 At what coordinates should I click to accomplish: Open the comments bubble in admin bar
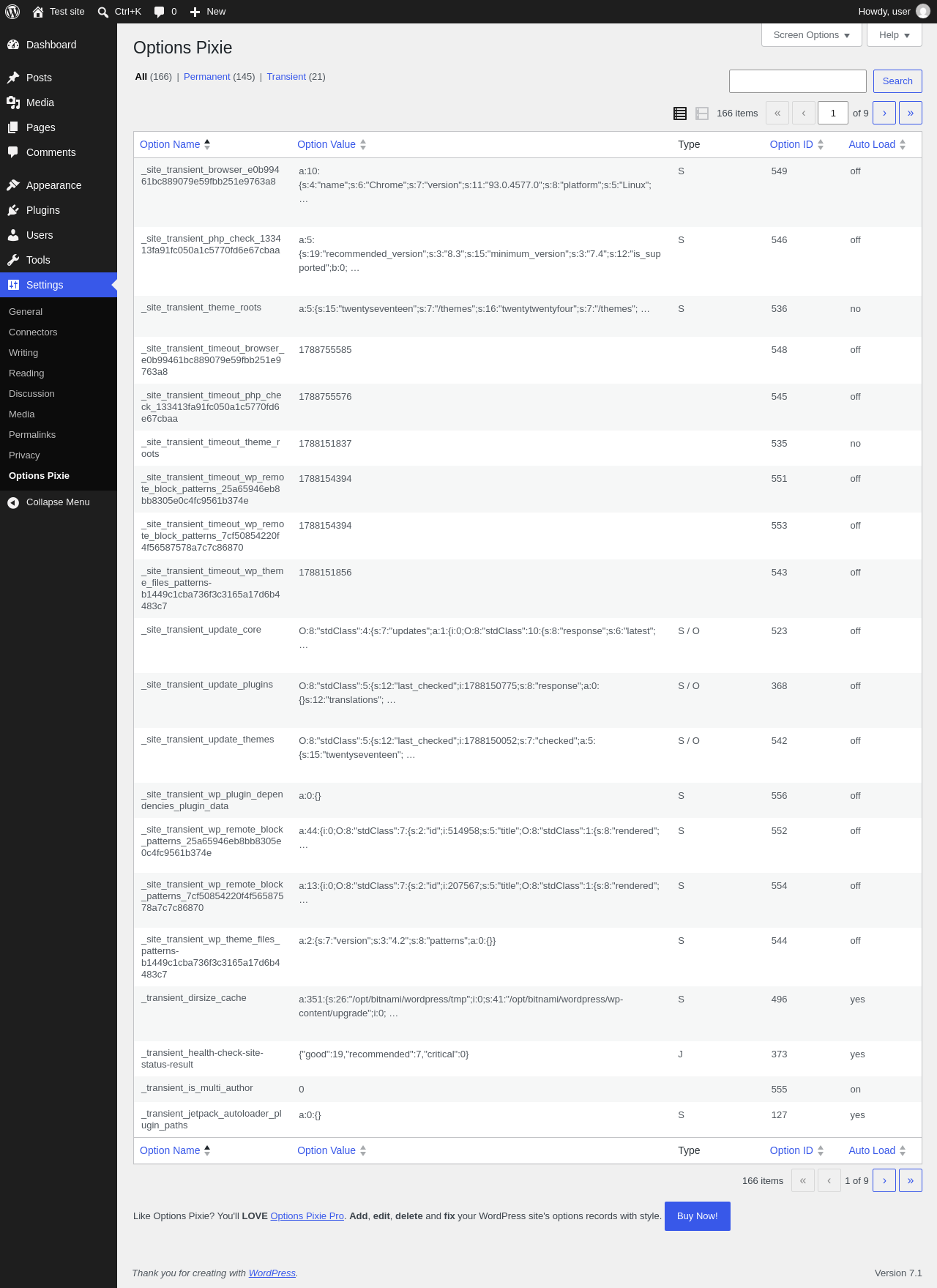click(159, 12)
